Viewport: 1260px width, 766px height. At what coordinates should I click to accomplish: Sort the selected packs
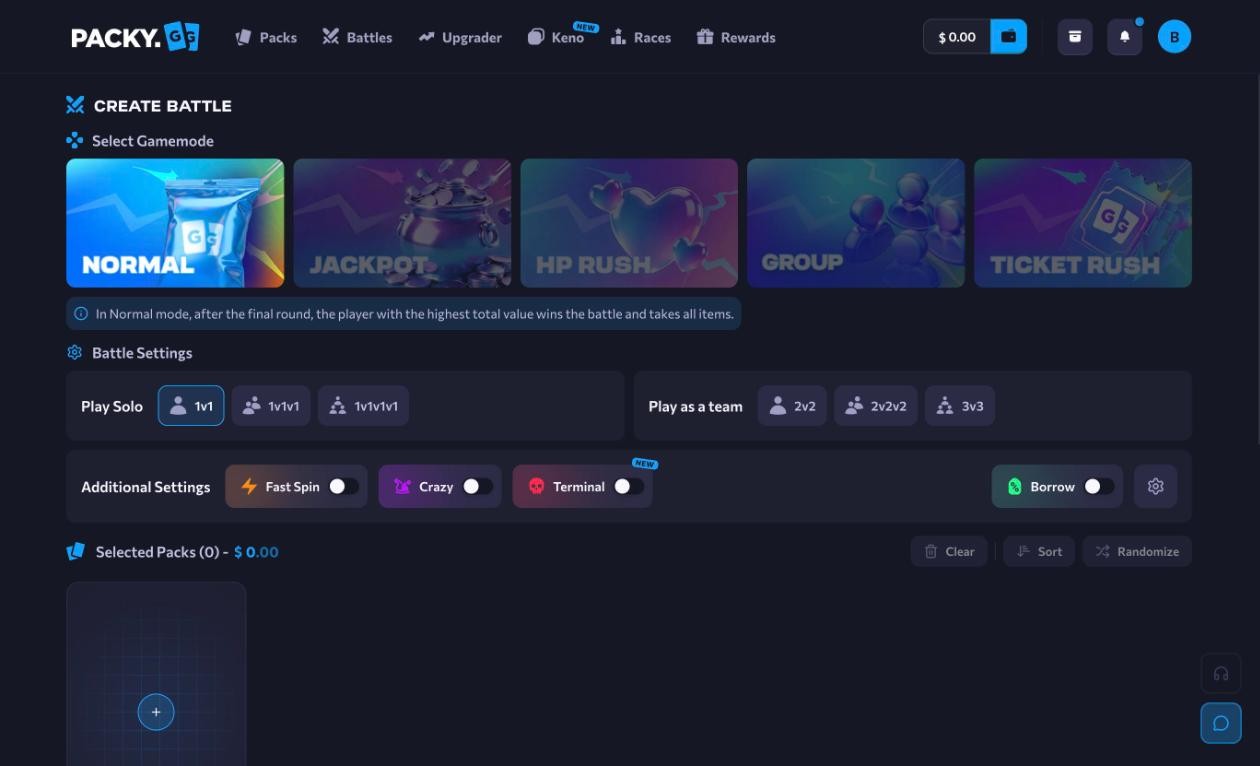coord(1039,551)
